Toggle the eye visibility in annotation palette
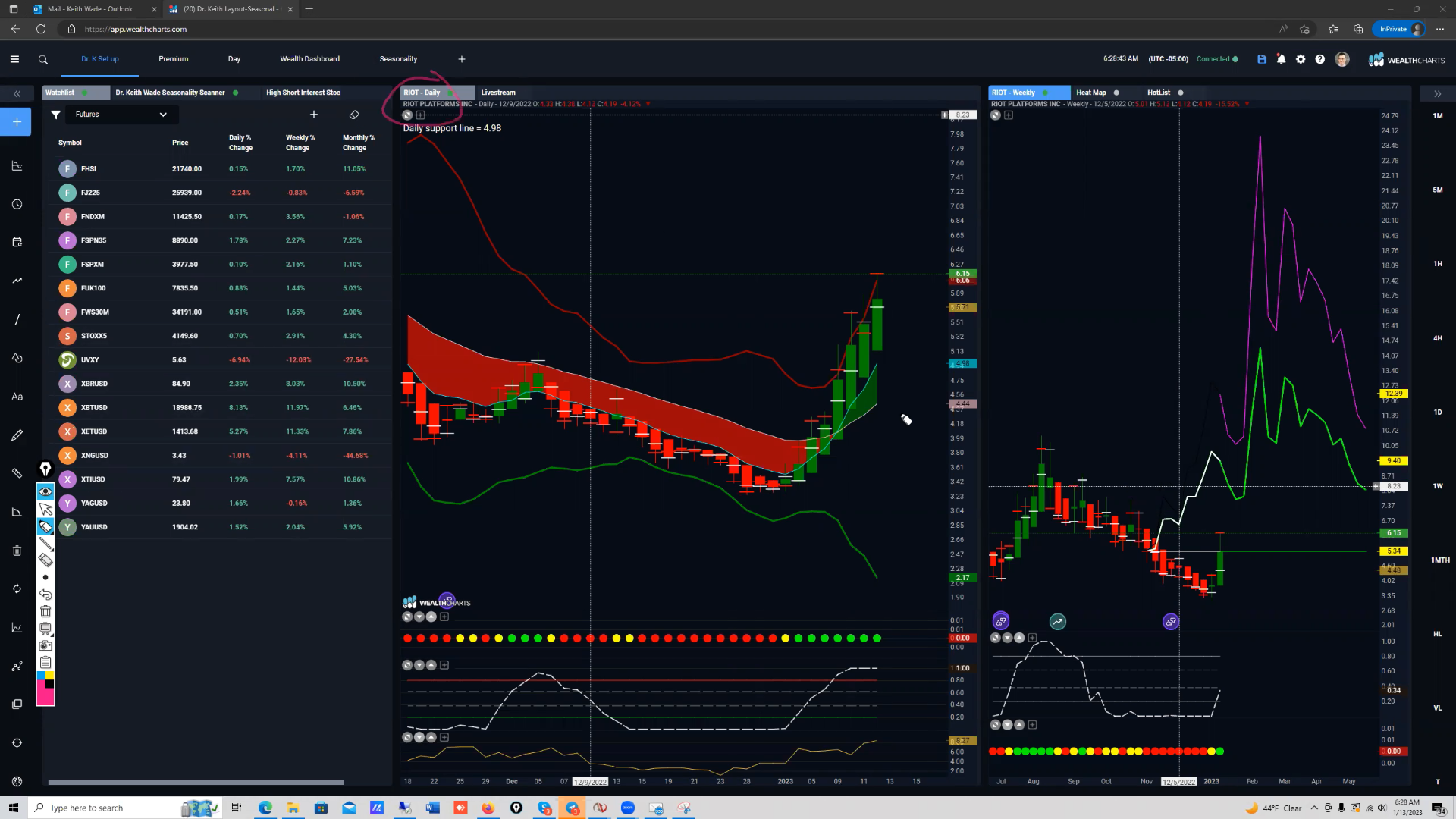The width and height of the screenshot is (1456, 819). (x=45, y=491)
